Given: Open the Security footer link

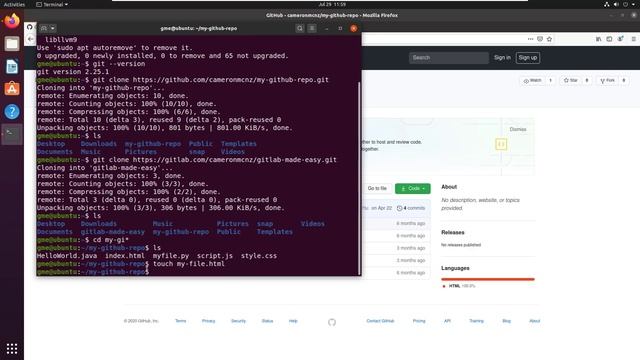Looking at the screenshot, I should coord(238,321).
